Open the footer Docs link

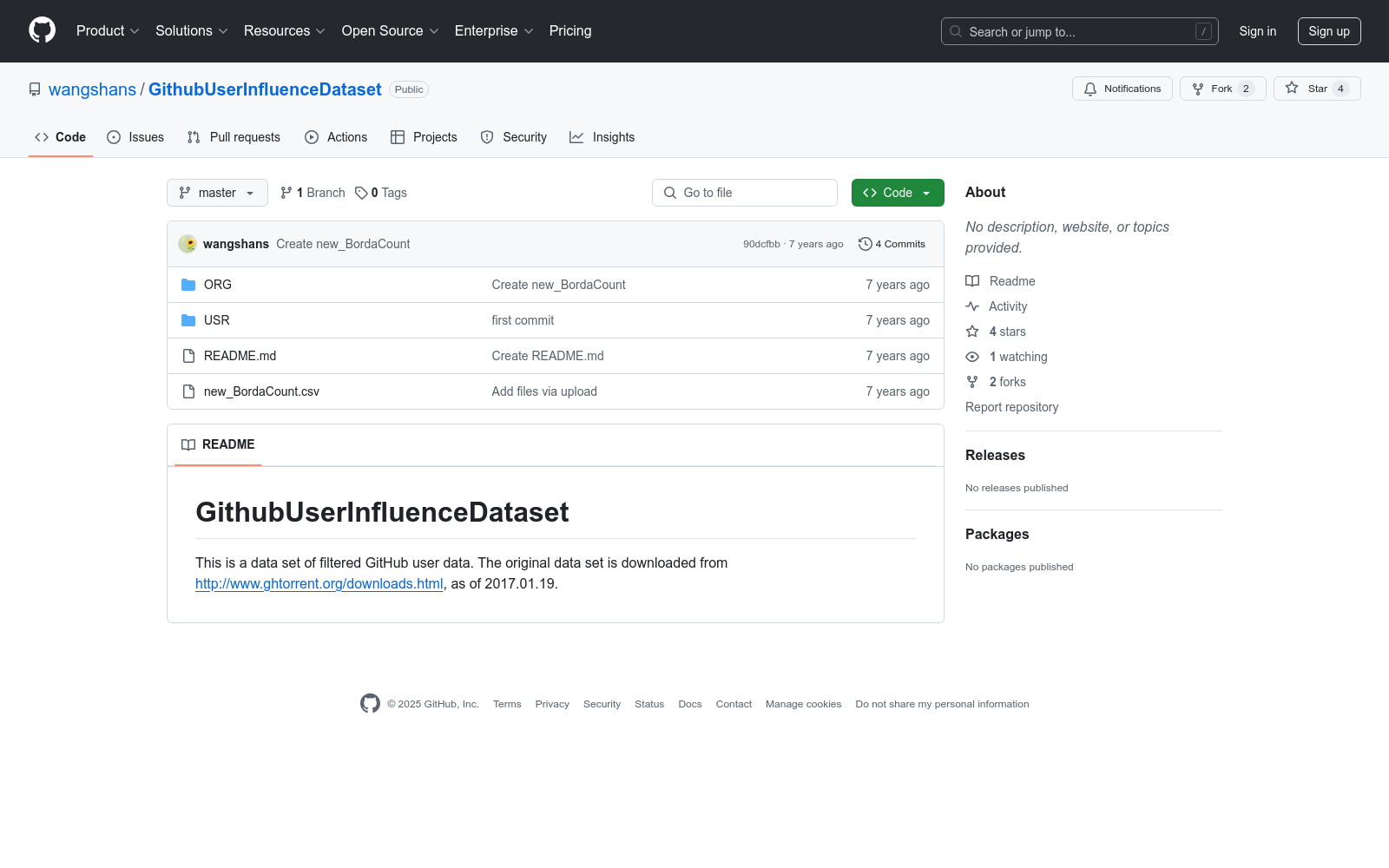(x=690, y=704)
